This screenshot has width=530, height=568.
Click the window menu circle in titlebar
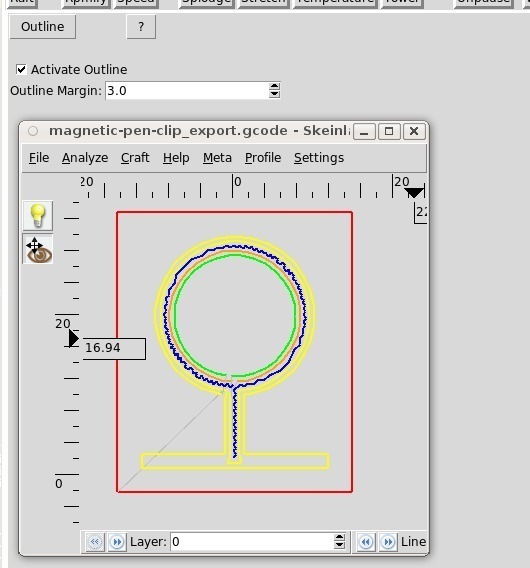pyautogui.click(x=33, y=131)
